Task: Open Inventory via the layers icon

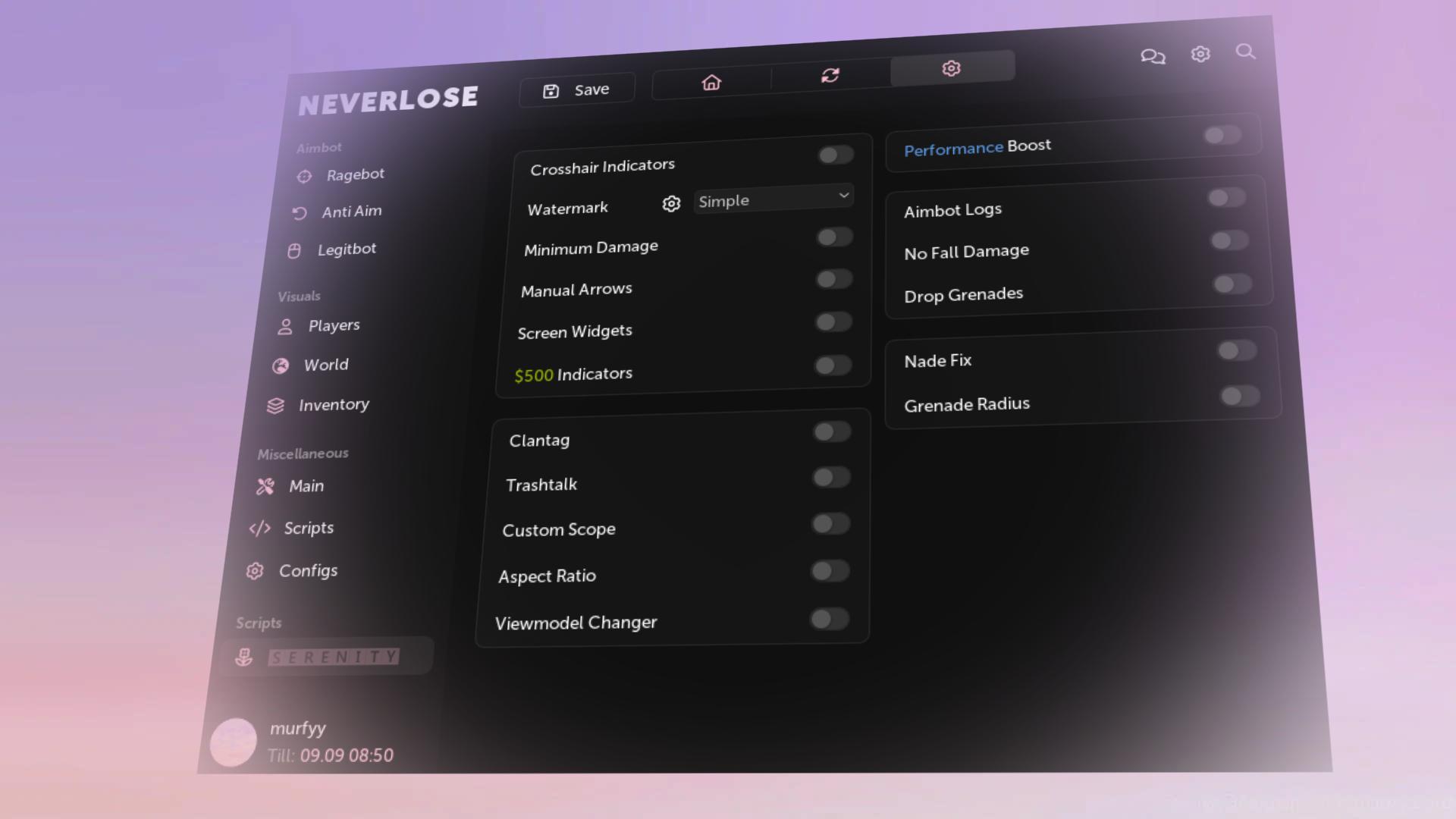Action: click(x=274, y=406)
